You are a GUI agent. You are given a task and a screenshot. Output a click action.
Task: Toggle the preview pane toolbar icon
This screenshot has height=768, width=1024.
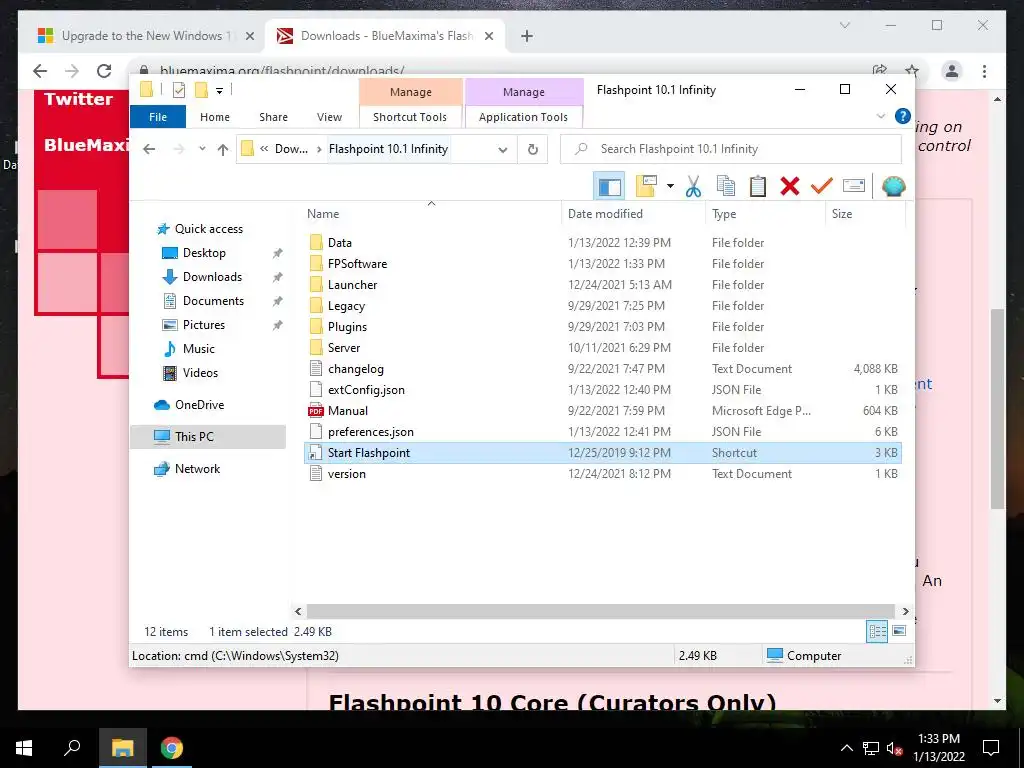pos(609,187)
